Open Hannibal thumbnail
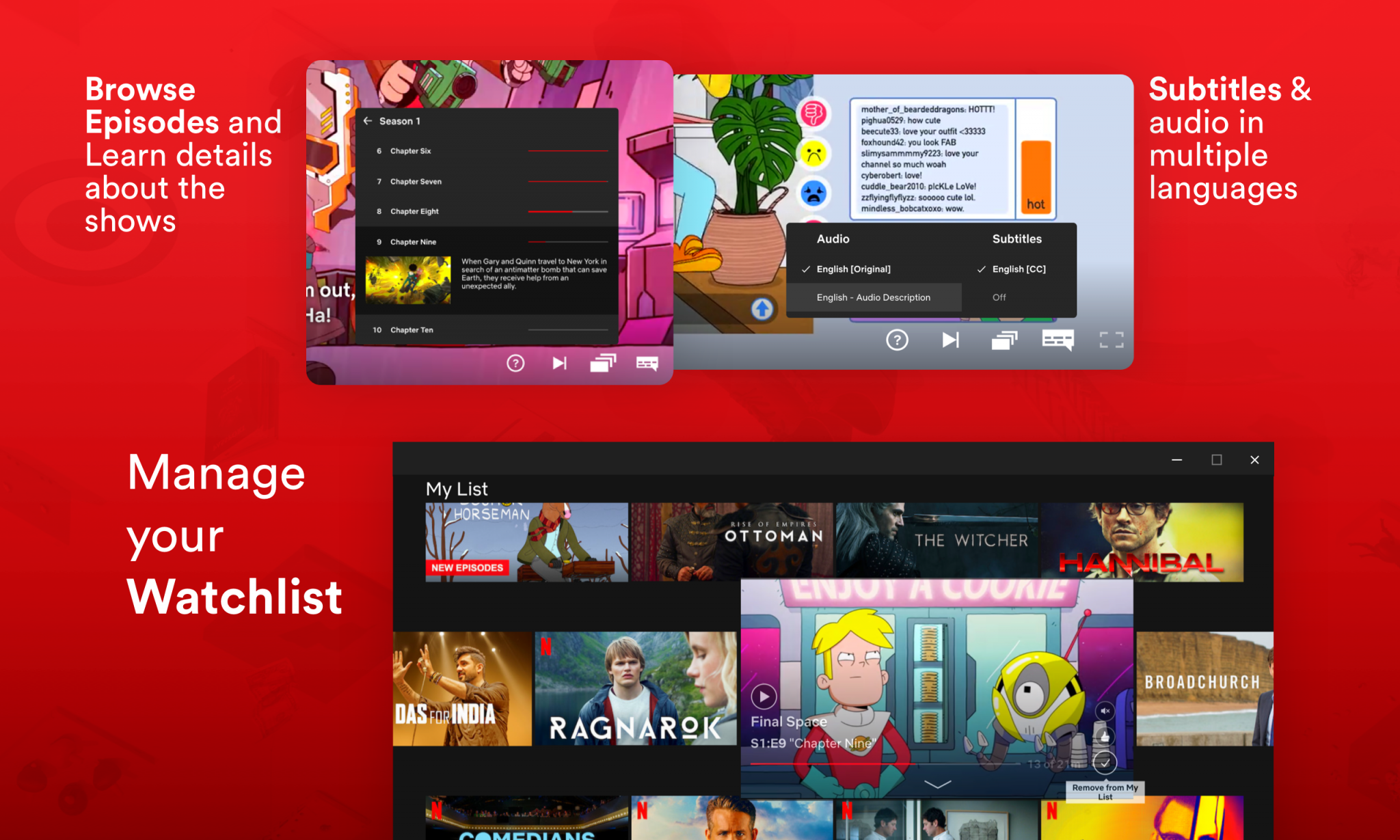 [1142, 542]
